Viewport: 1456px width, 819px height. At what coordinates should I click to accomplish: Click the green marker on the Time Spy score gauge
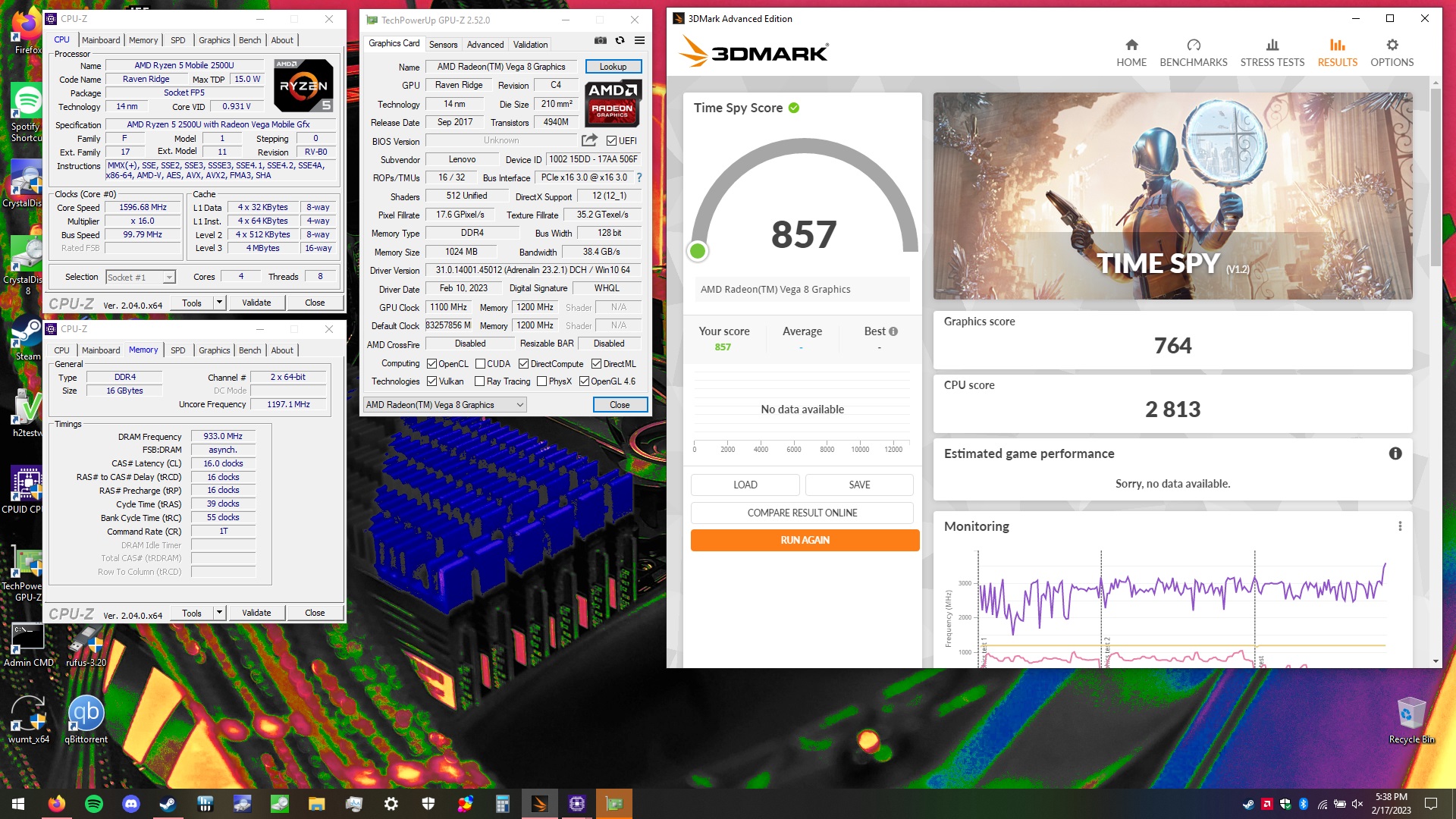pyautogui.click(x=697, y=250)
